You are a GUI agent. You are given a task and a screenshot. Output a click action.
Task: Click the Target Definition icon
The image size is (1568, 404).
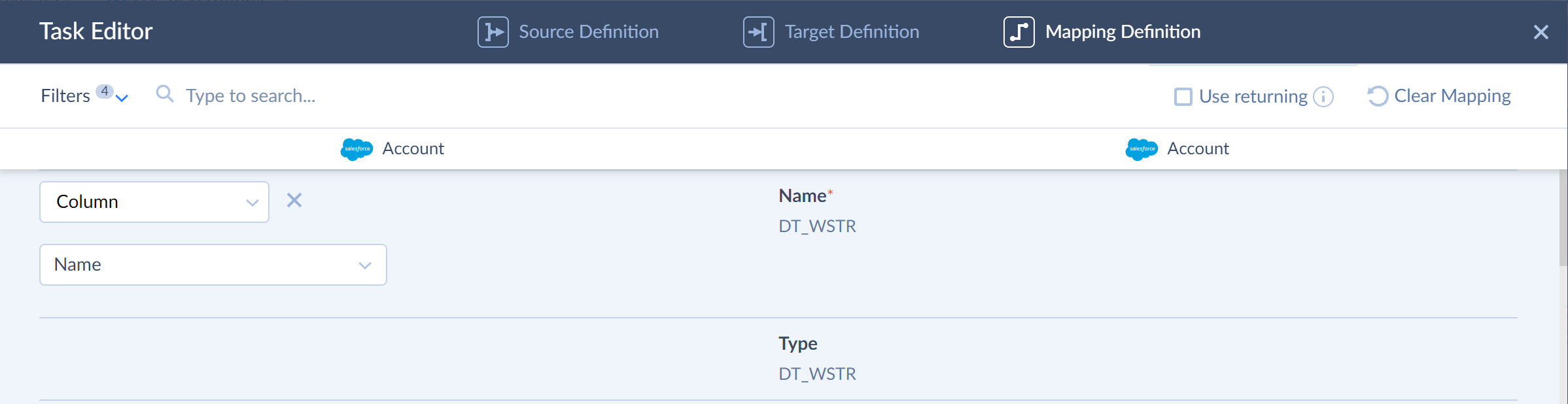(x=758, y=32)
